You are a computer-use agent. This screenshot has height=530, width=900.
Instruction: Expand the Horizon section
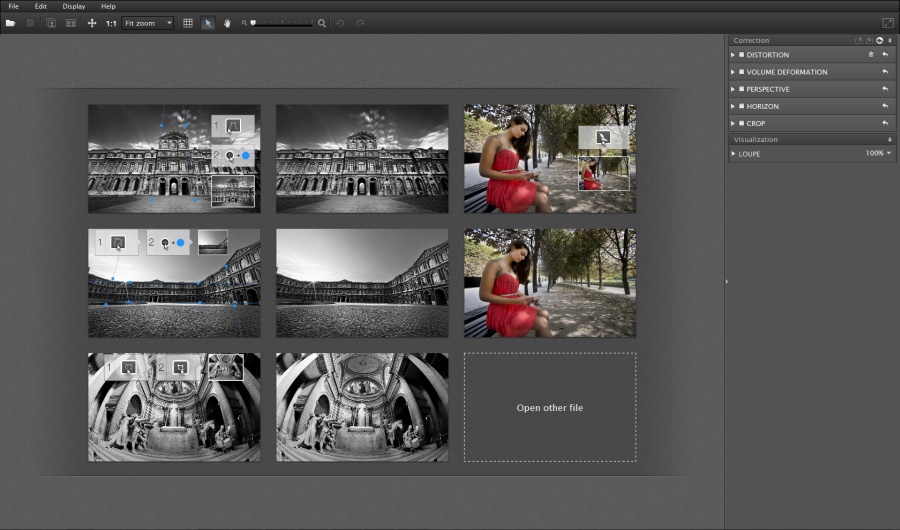pyautogui.click(x=733, y=106)
